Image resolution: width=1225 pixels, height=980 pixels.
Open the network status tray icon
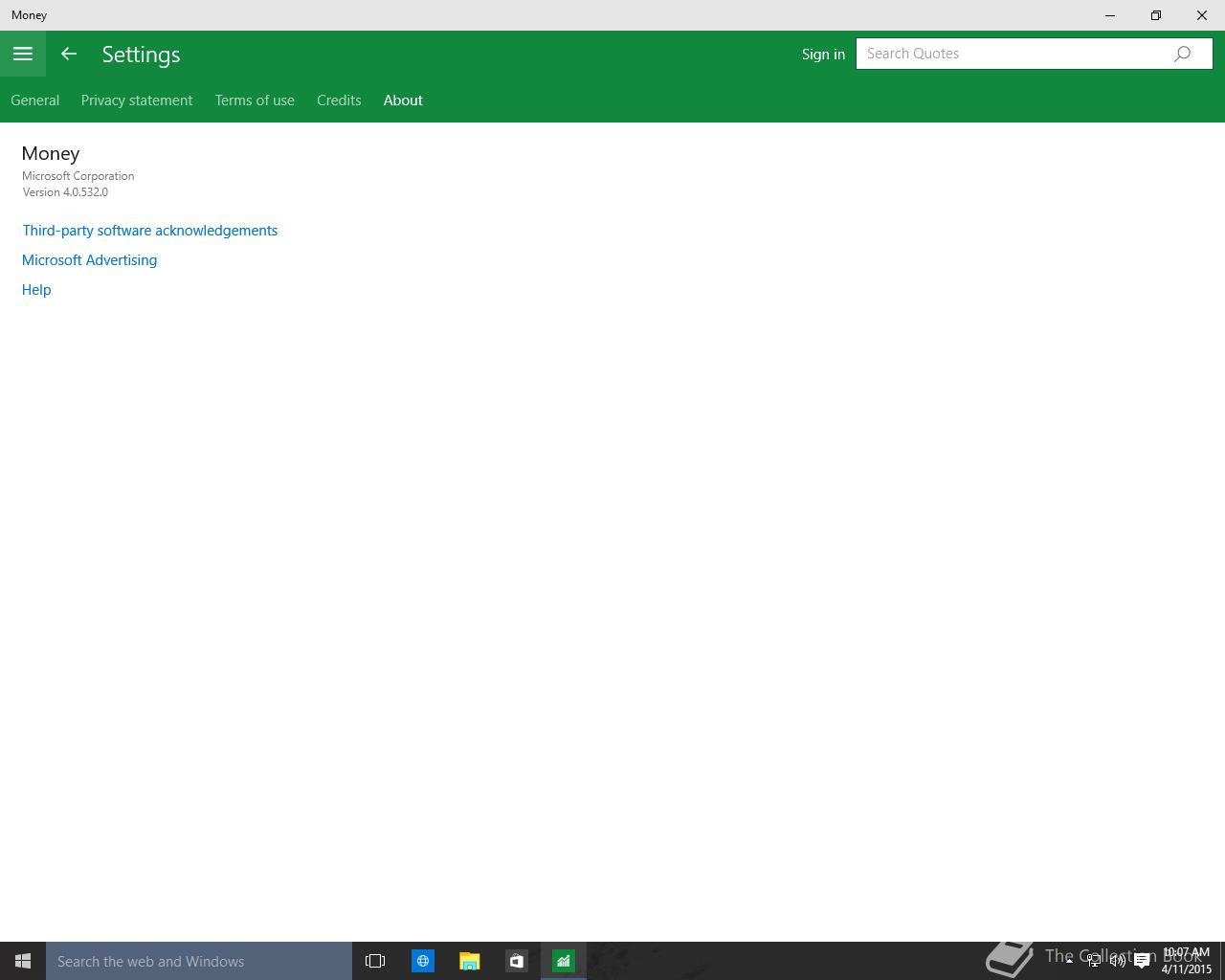click(x=1093, y=961)
